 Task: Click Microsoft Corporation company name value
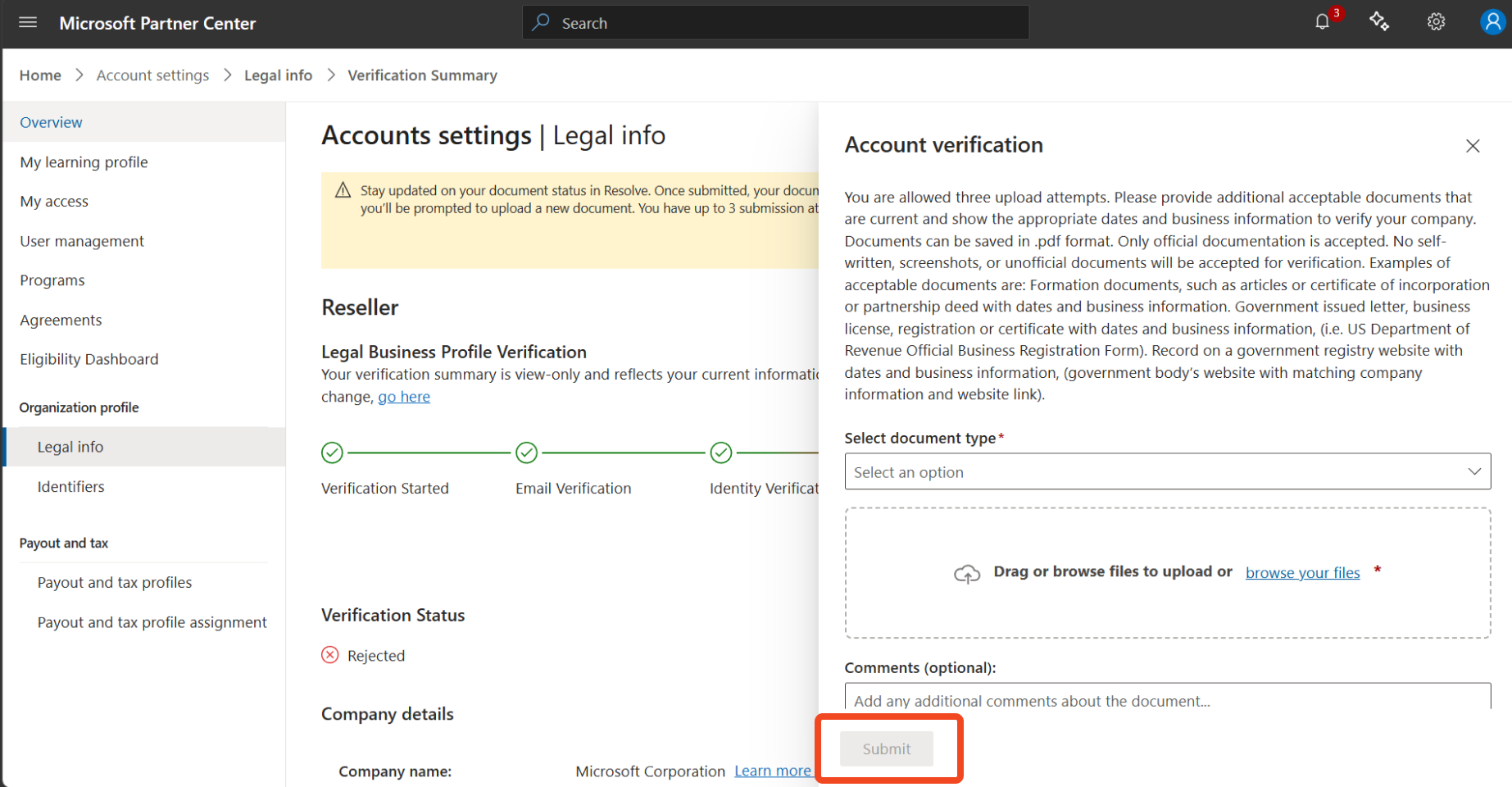pos(650,771)
